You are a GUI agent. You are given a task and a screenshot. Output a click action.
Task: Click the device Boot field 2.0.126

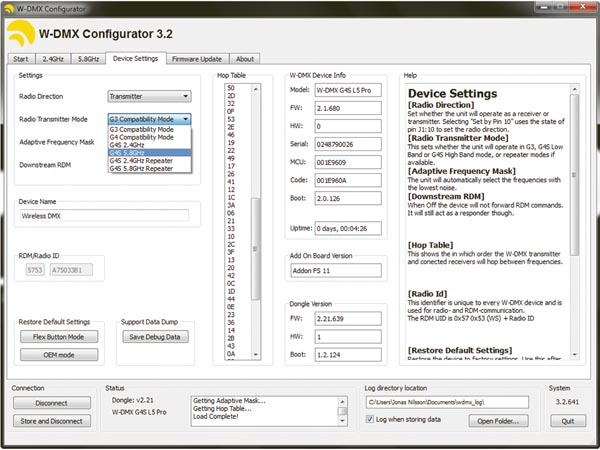click(348, 198)
